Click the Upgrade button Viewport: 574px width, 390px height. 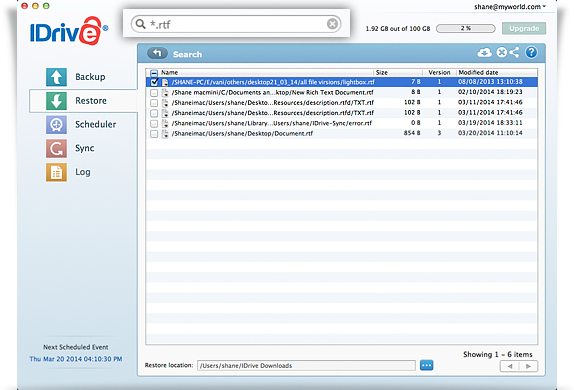(524, 29)
